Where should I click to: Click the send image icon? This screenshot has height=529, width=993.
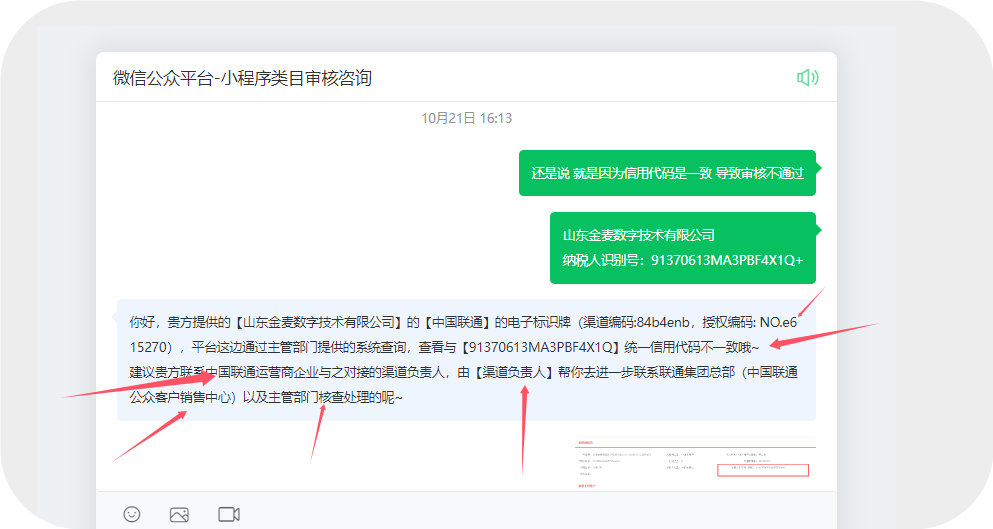179,514
